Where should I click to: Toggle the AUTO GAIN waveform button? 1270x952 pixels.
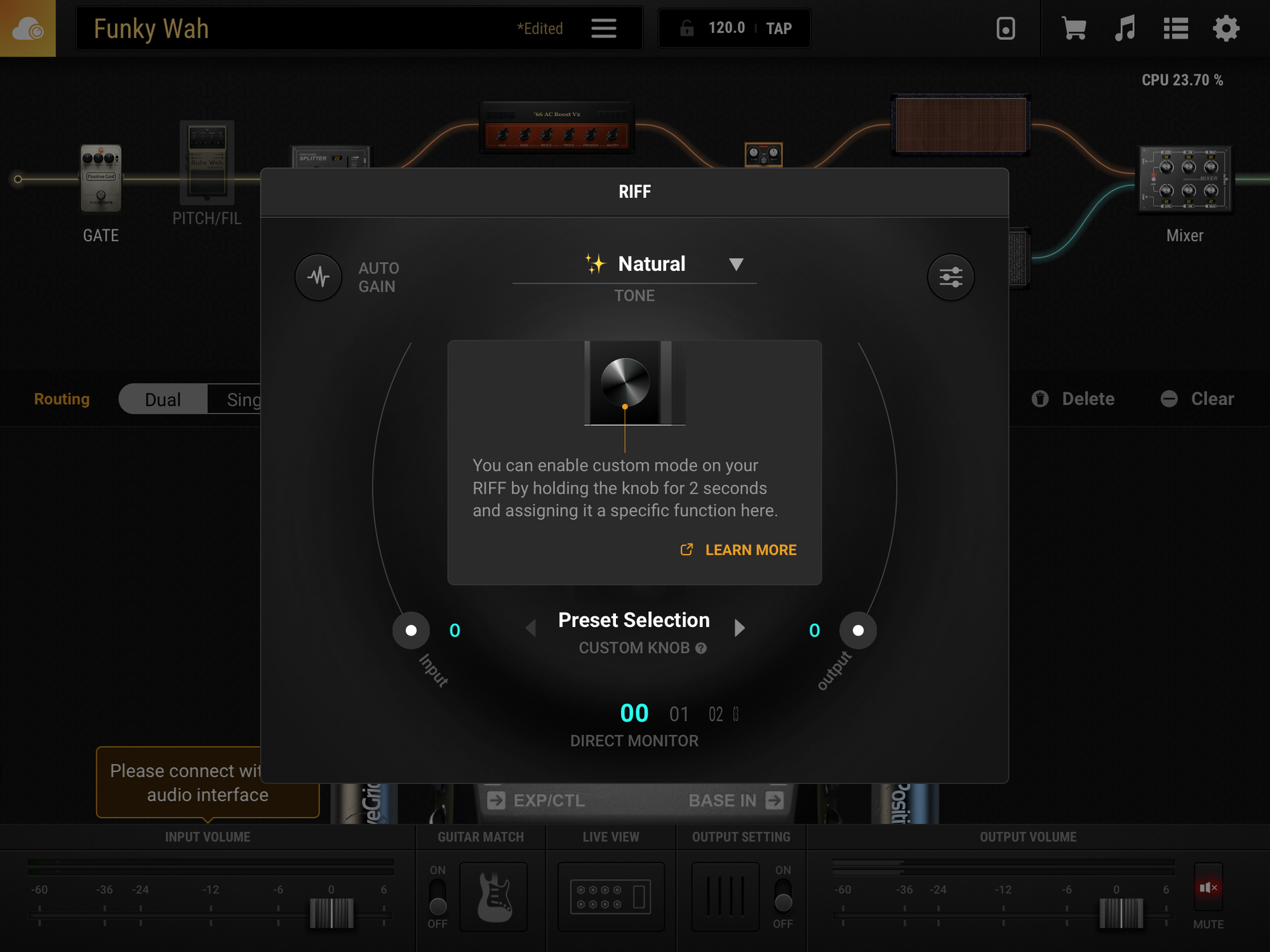[319, 277]
